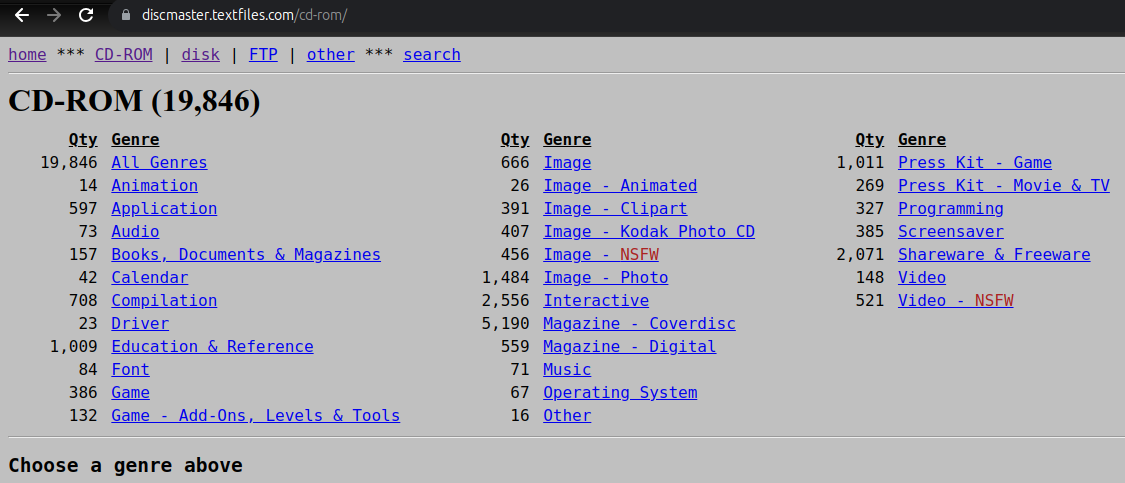This screenshot has width=1125, height=483.
Task: Open Press Kit - Movie & TV genre
Action: [x=1004, y=186]
